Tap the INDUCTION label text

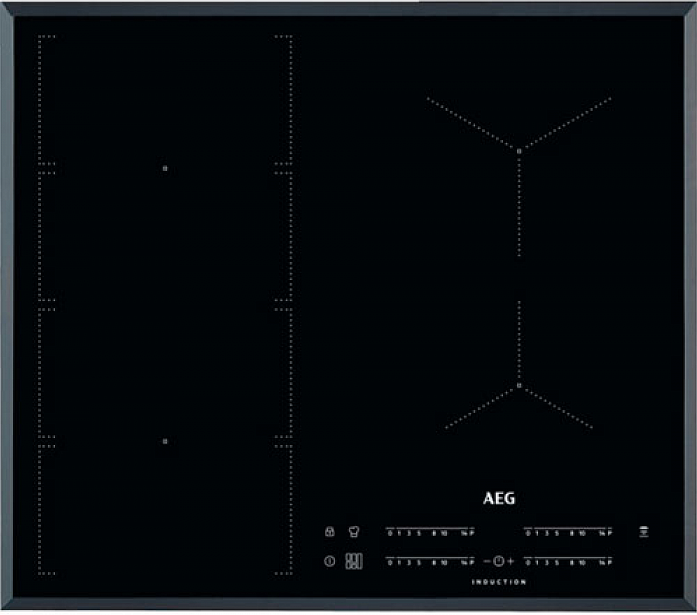tap(499, 582)
